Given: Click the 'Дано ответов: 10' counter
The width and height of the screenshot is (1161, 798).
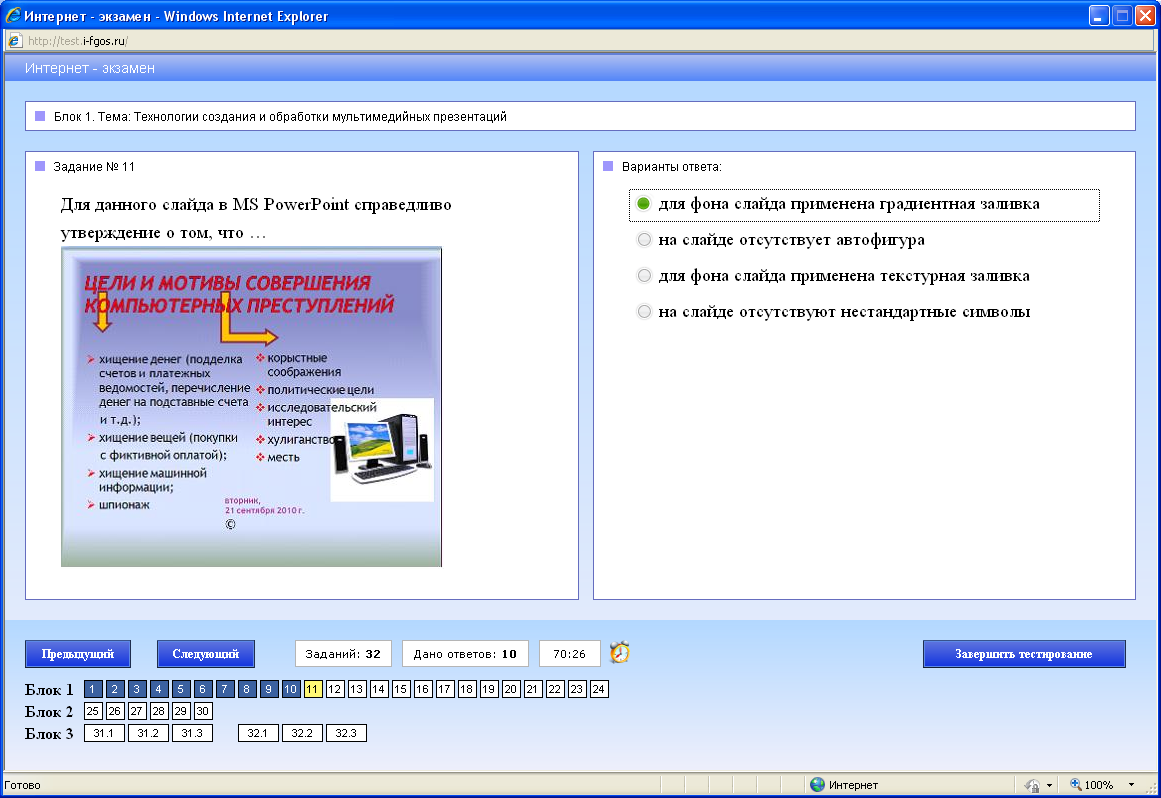Looking at the screenshot, I should pos(465,654).
